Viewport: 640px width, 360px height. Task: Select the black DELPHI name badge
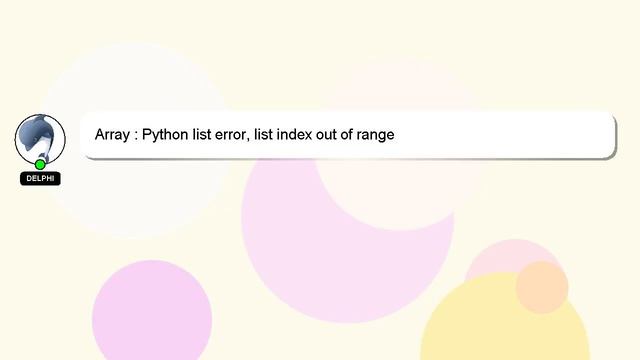pos(40,178)
